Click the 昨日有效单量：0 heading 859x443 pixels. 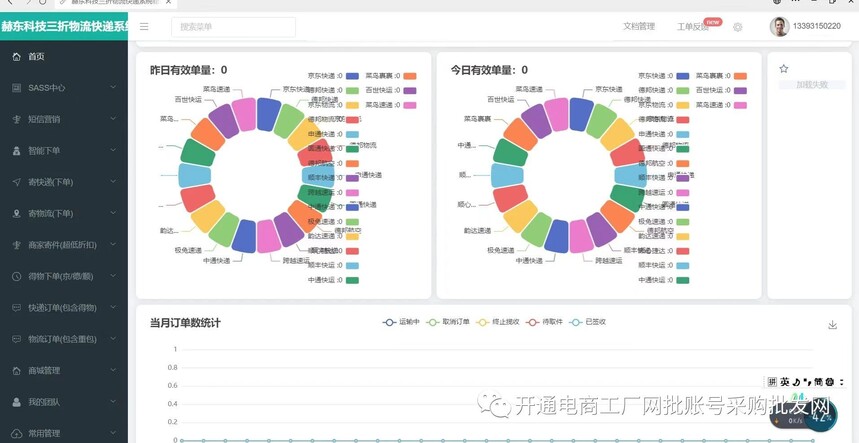coord(188,70)
